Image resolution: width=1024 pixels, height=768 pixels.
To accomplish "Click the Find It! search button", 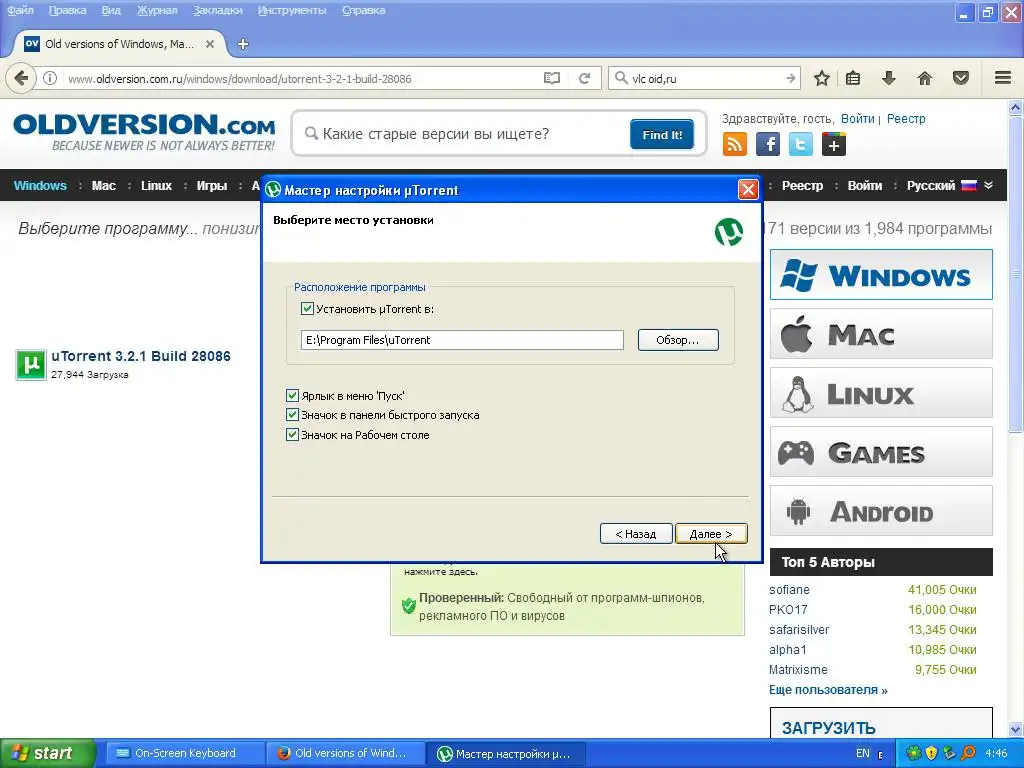I will tap(662, 135).
